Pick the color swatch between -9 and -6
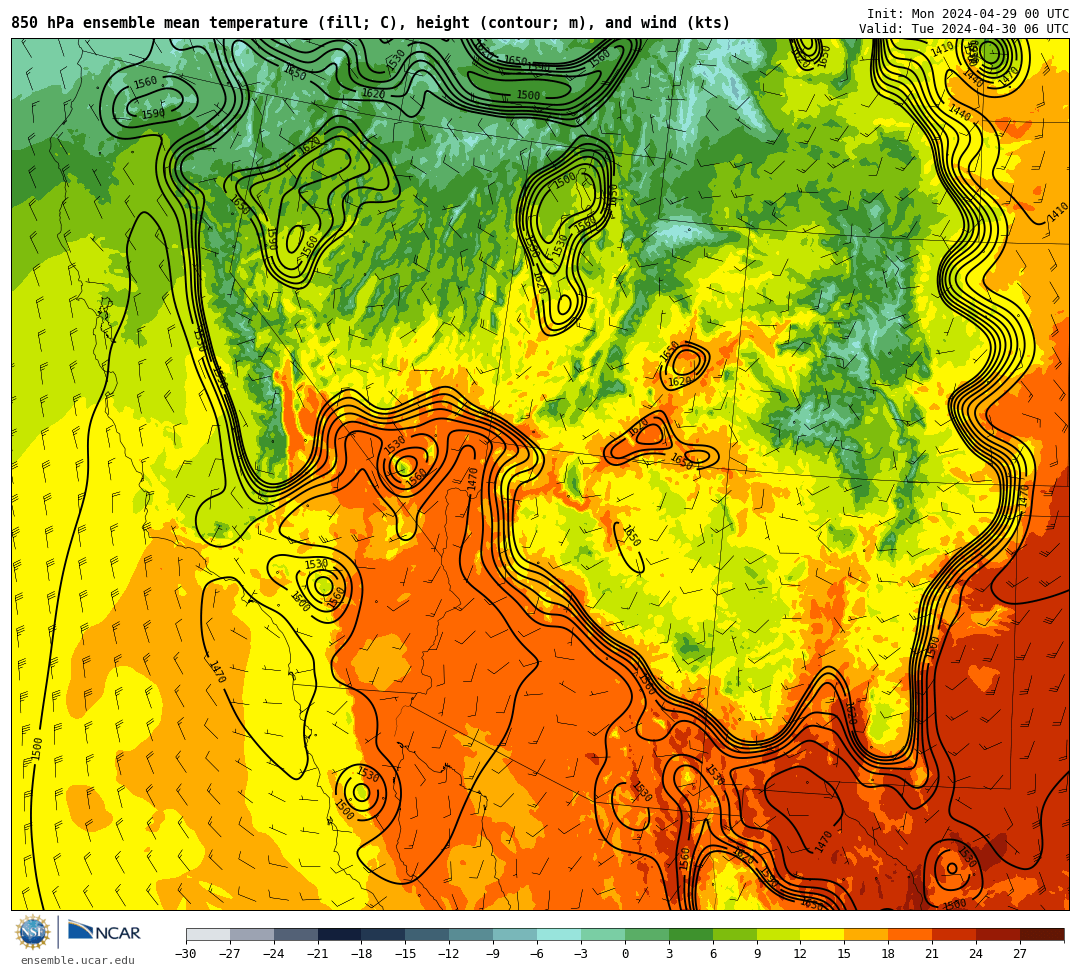This screenshot has height=973, width=1080. click(x=515, y=934)
